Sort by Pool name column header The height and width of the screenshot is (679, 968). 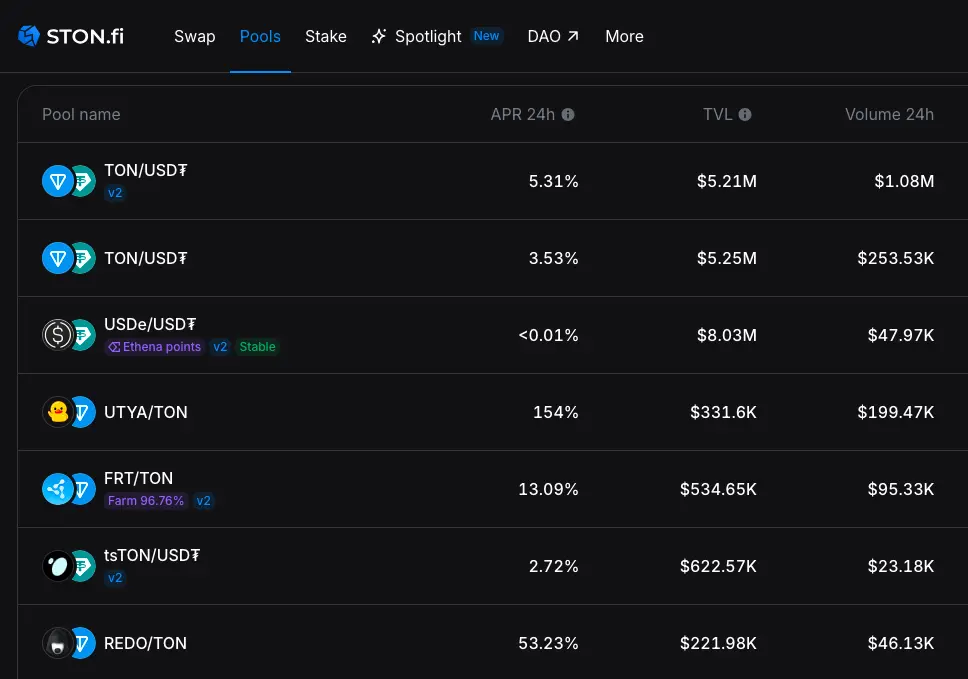pyautogui.click(x=81, y=115)
